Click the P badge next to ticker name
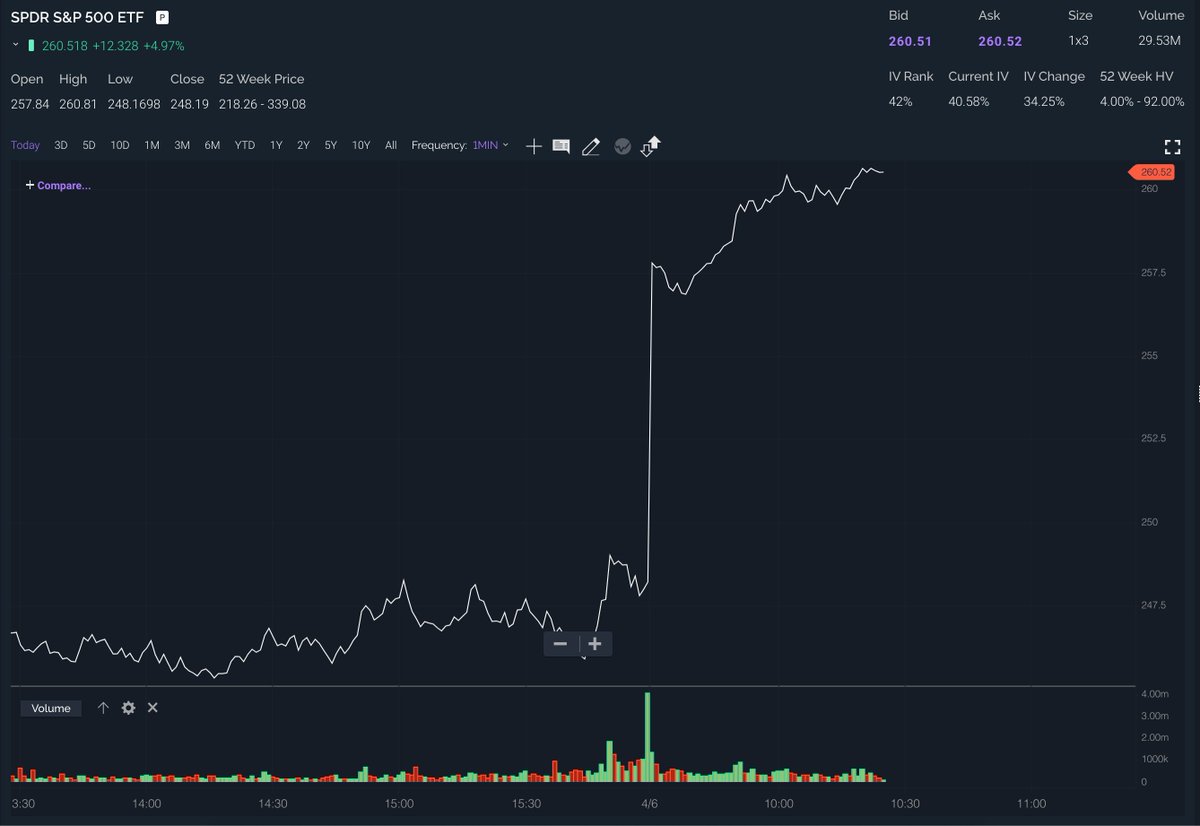This screenshot has height=826, width=1200. click(x=162, y=18)
